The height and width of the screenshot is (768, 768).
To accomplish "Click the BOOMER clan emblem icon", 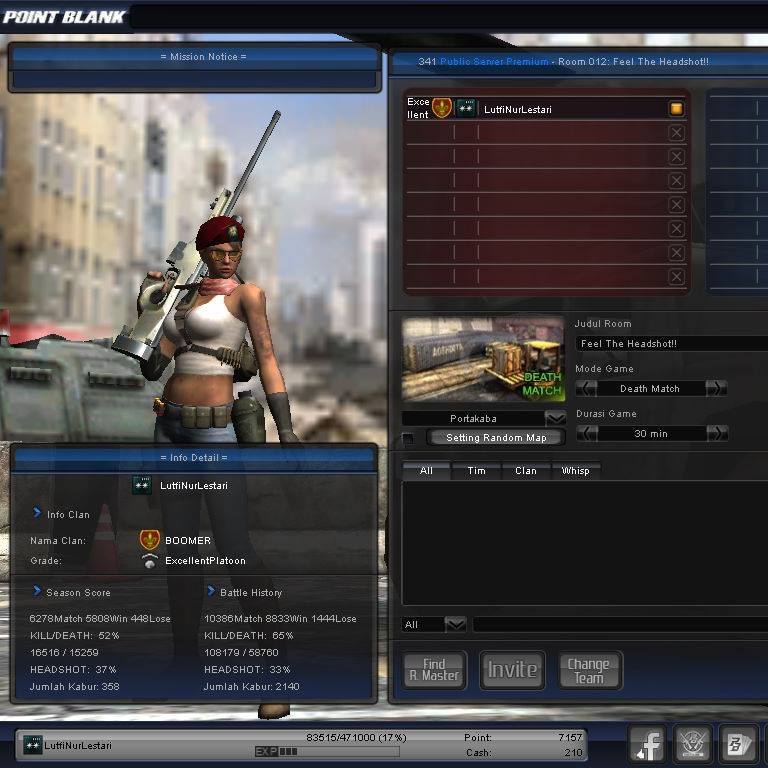I will coord(149,540).
